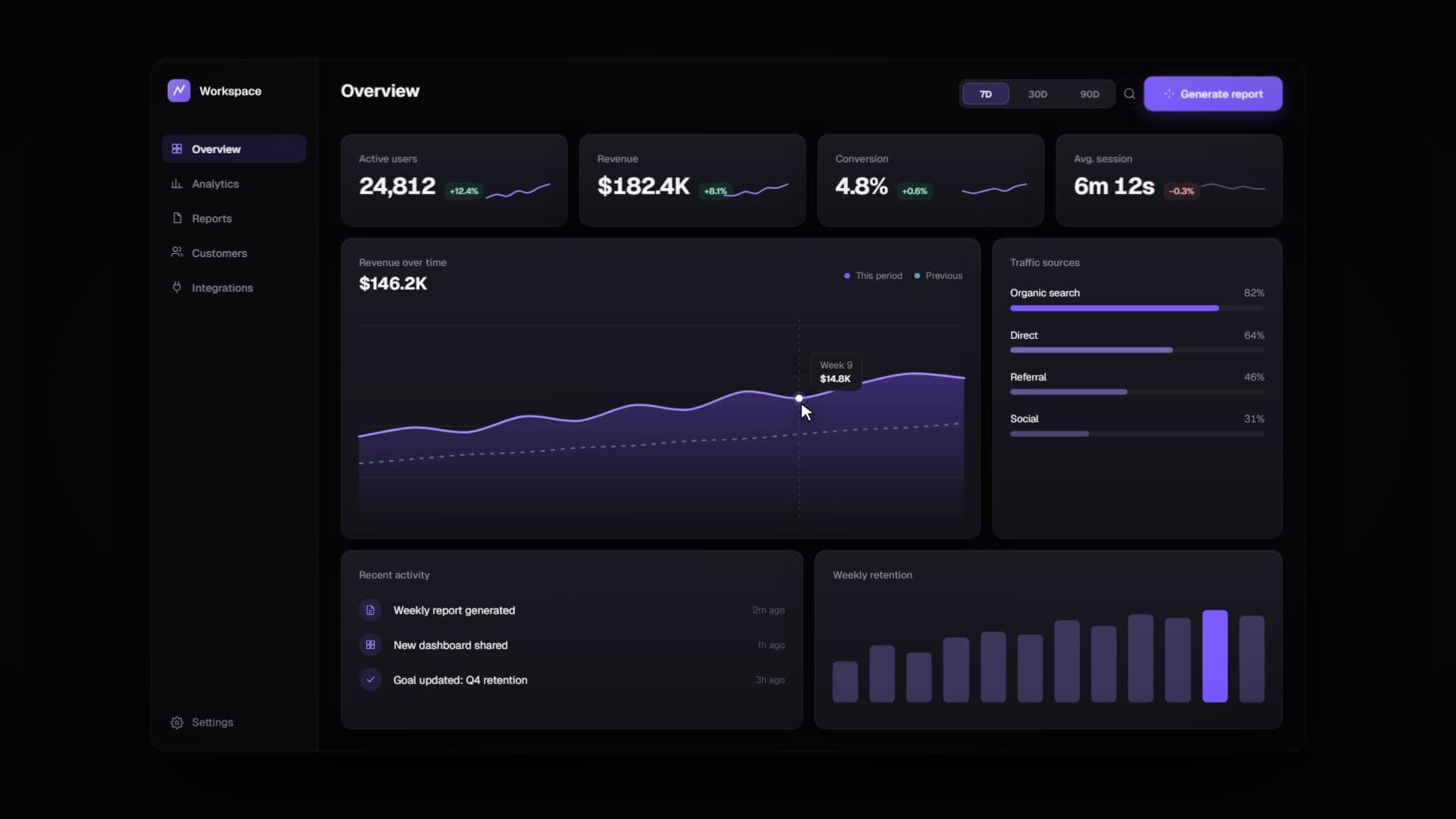Open the Goal updated: Q4 retention entry
This screenshot has height=819, width=1456.
point(572,680)
